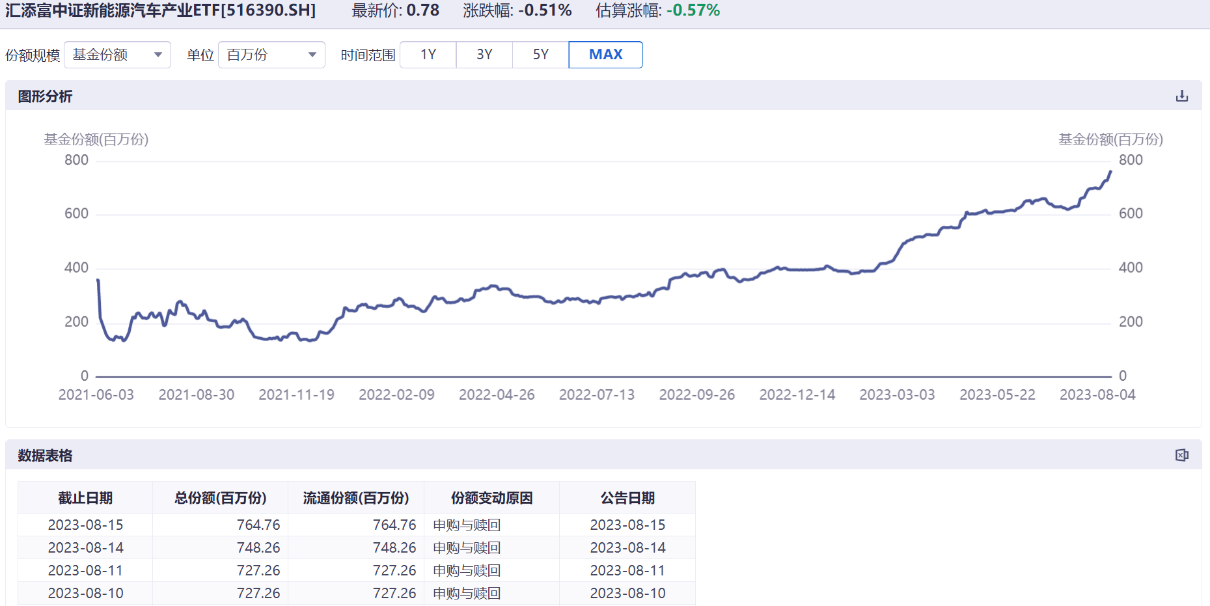Image resolution: width=1210 pixels, height=606 pixels.
Task: Select the MAX time range
Action: 605,55
